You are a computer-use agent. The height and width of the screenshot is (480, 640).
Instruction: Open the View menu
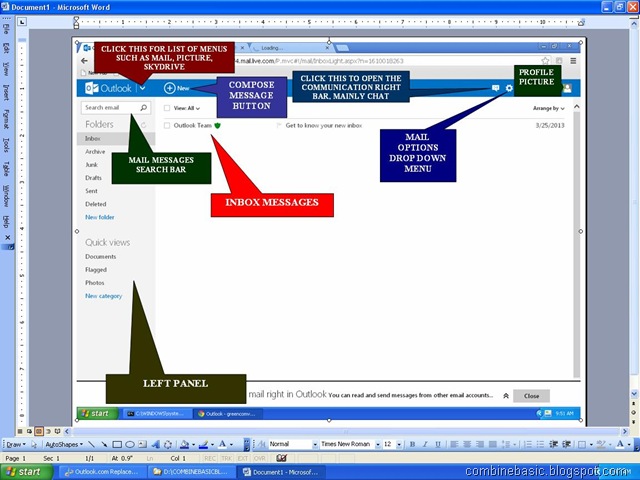(6, 69)
